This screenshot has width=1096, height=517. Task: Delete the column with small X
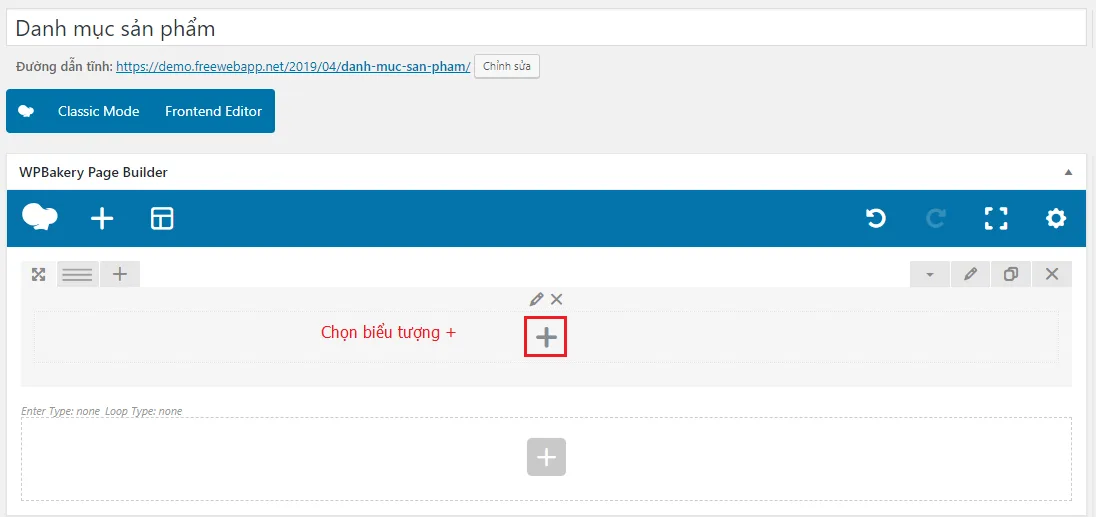[x=556, y=300]
